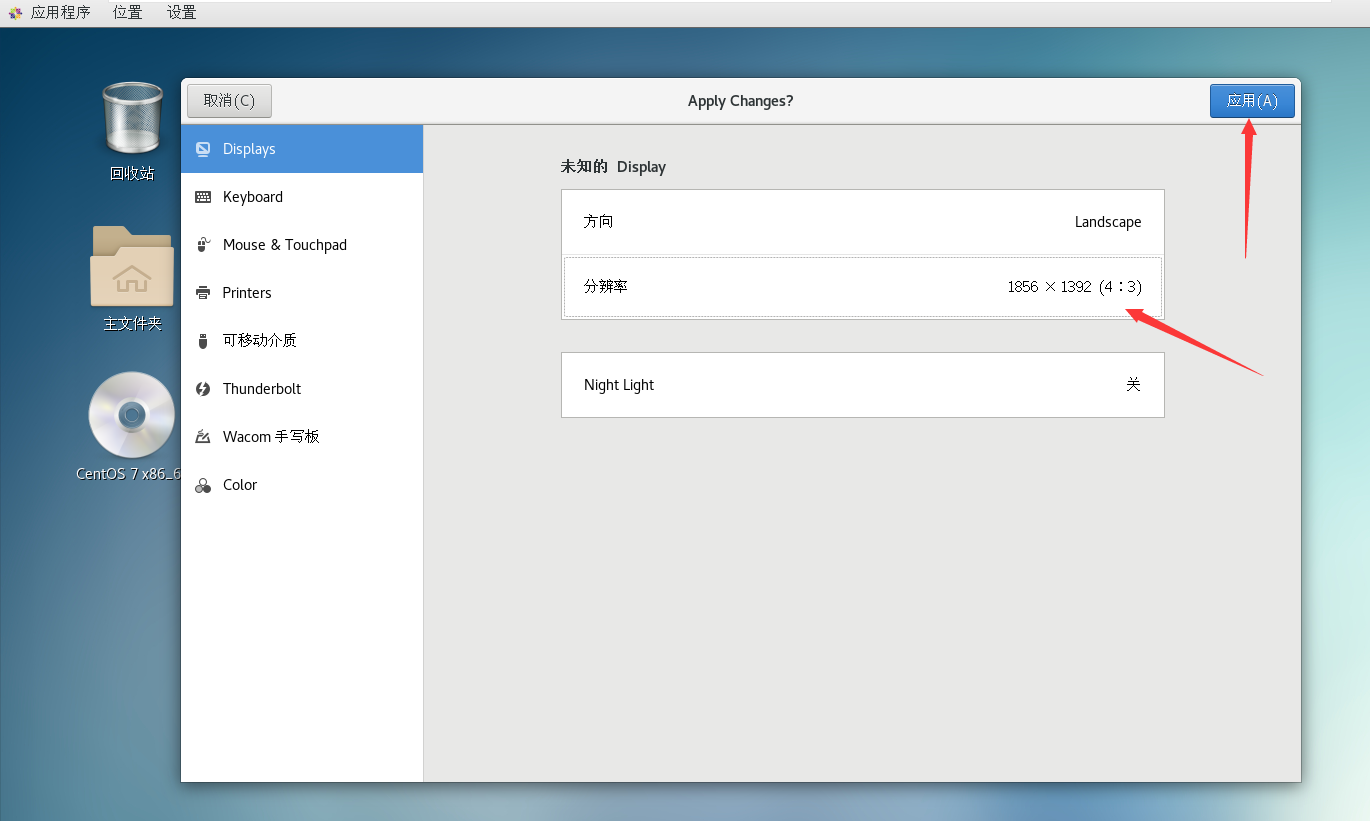Select the Thunderbolt bolt icon
Screen dimensions: 1370x821
pos(203,388)
